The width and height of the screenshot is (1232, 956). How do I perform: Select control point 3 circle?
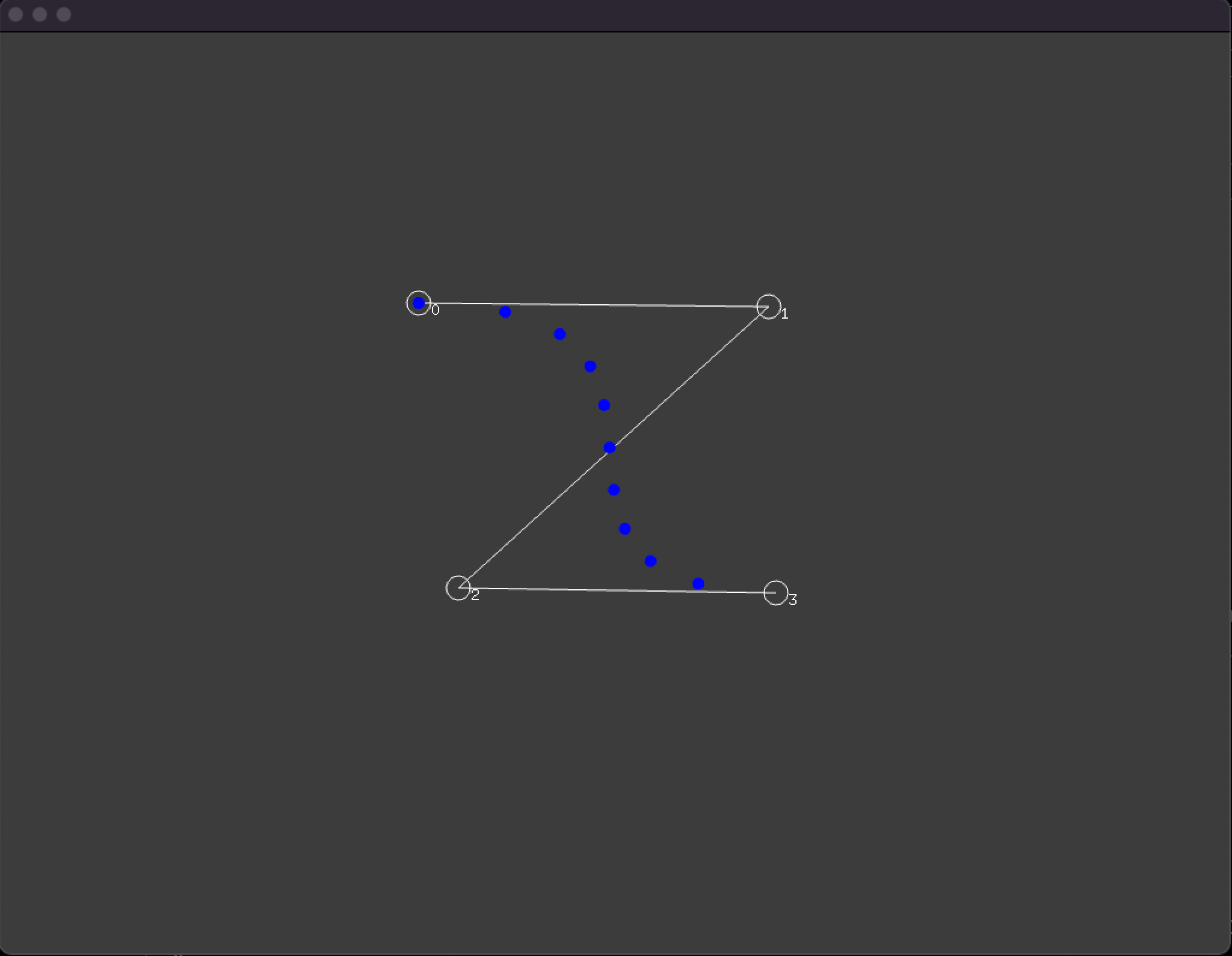point(776,593)
